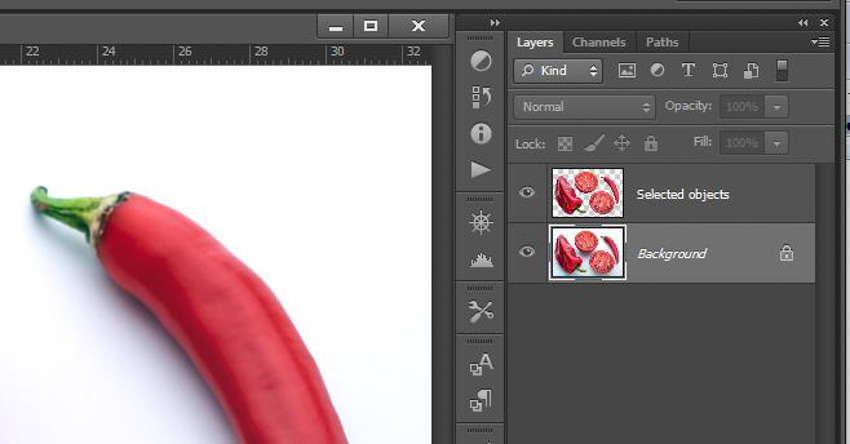
Task: Switch to the Layers tab
Action: point(535,42)
